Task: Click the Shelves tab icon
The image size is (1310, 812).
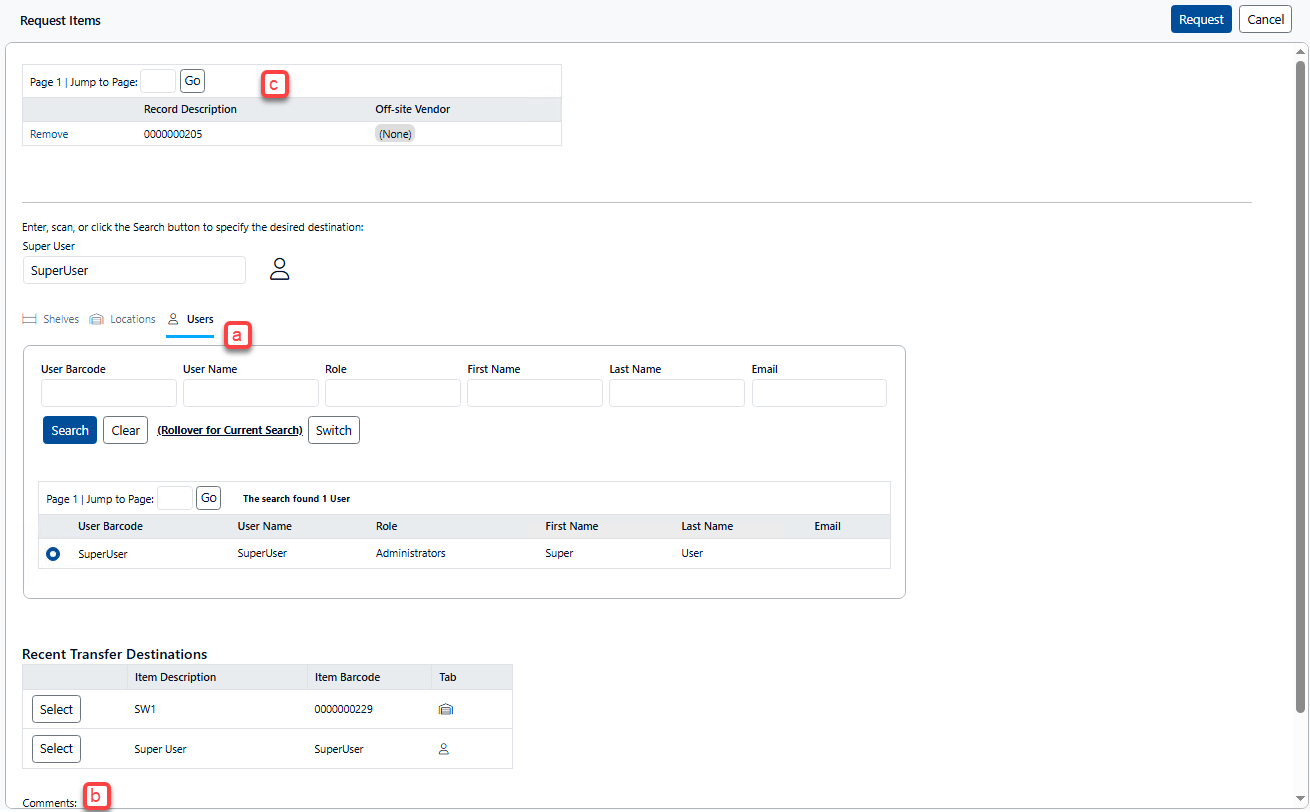Action: click(x=29, y=319)
